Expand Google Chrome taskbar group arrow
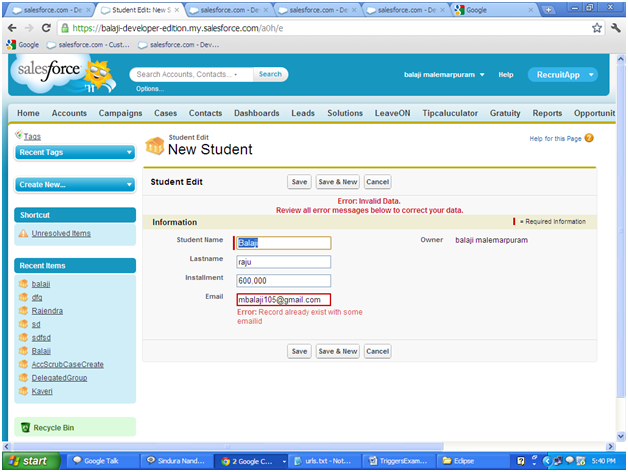 (284, 461)
